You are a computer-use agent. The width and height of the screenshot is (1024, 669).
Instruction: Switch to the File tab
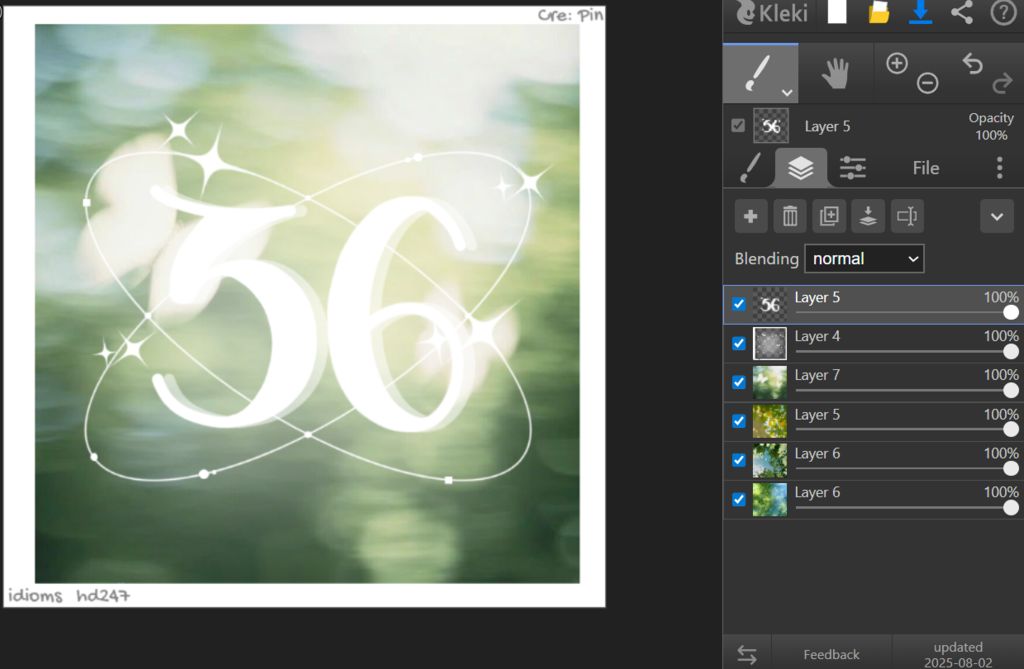pyautogui.click(x=925, y=168)
